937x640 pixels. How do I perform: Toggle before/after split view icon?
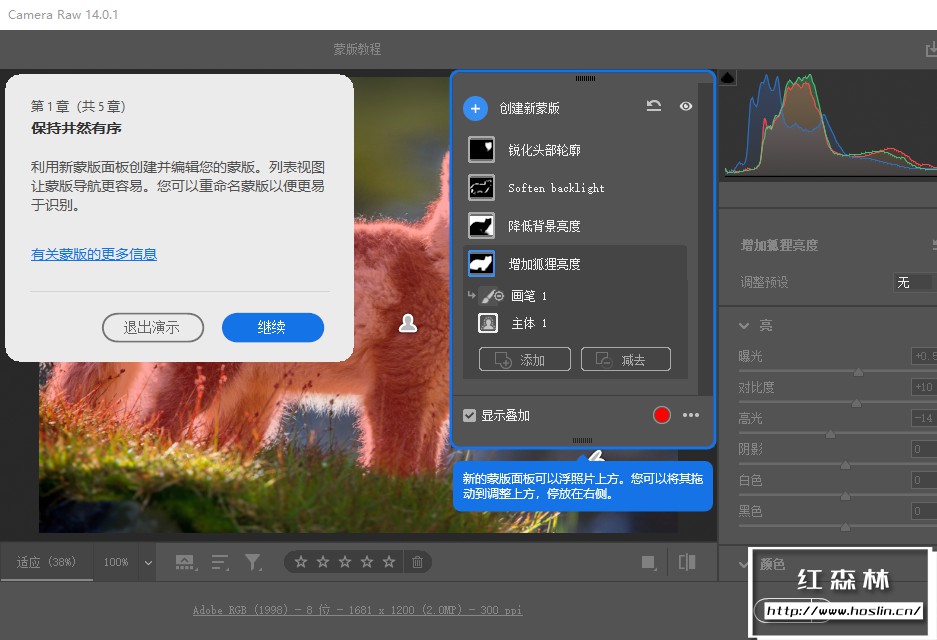[x=687, y=562]
